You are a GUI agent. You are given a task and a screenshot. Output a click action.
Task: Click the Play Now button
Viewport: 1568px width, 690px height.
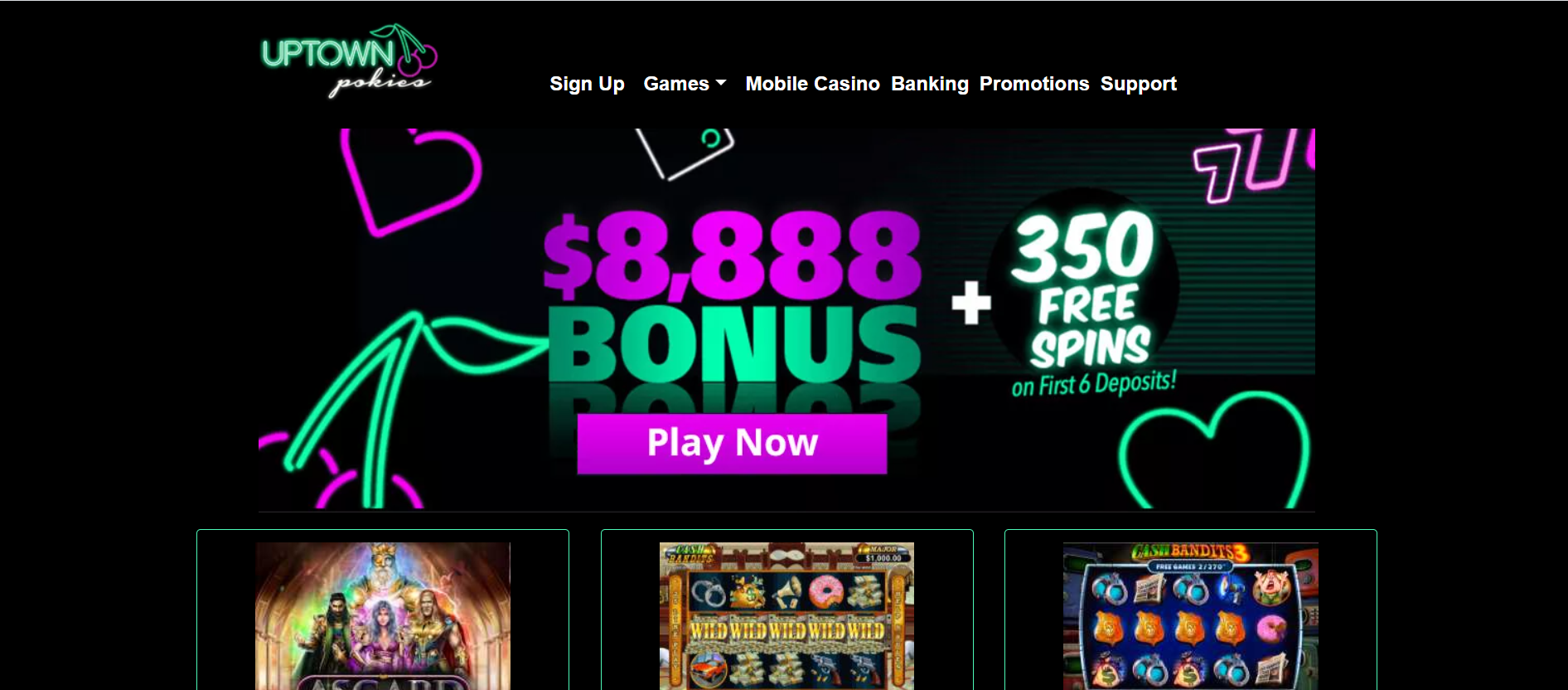(x=732, y=444)
